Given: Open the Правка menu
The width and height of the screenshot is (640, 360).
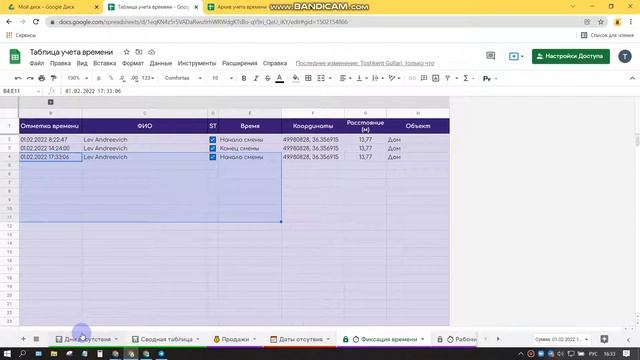Looking at the screenshot, I should click(60, 63).
